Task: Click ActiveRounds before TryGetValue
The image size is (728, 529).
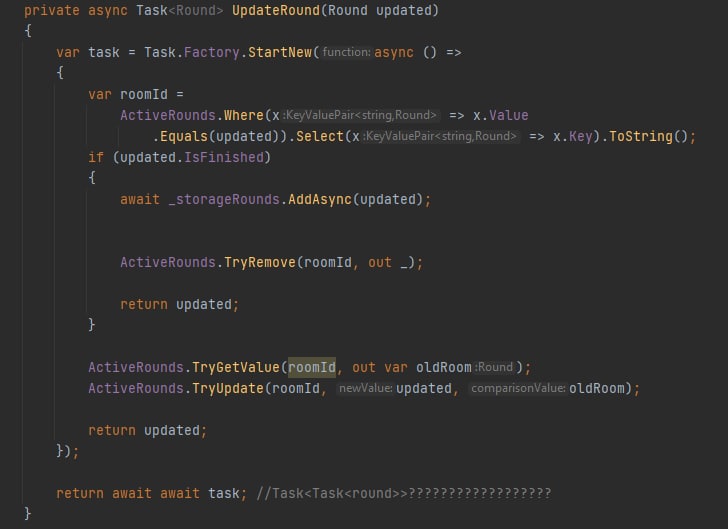Action: coord(136,367)
